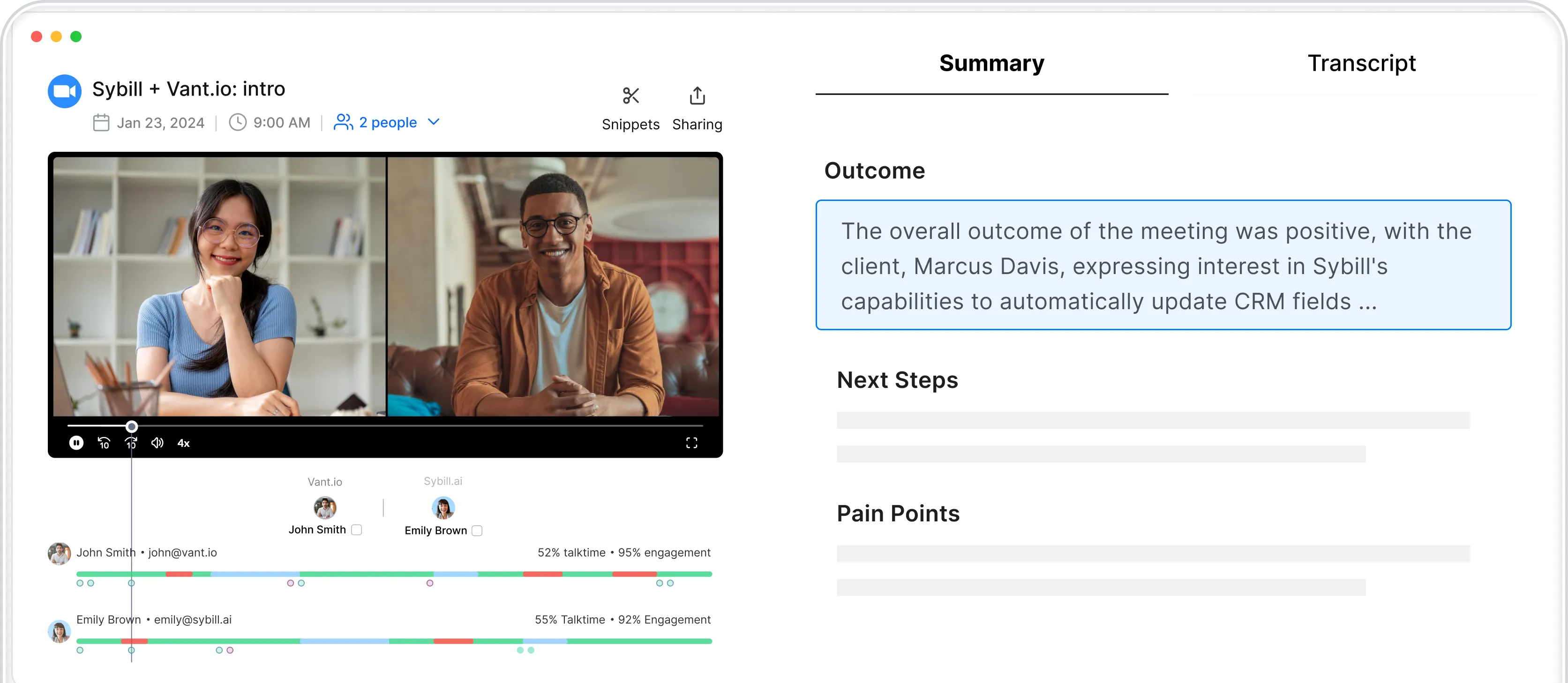
Task: Change the 4x playback speed
Action: 183,443
